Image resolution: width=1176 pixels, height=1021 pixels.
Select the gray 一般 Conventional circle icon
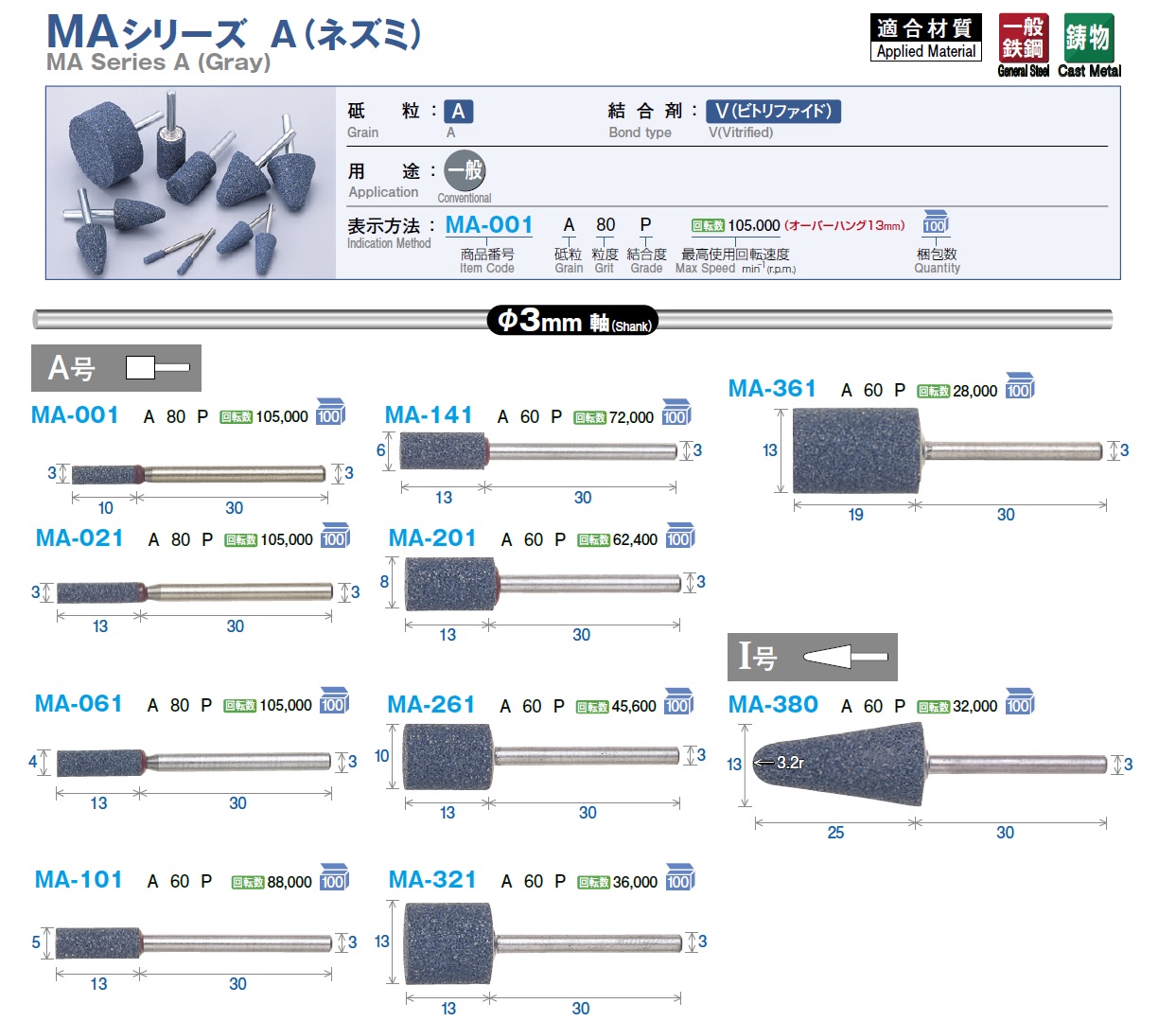[x=465, y=171]
